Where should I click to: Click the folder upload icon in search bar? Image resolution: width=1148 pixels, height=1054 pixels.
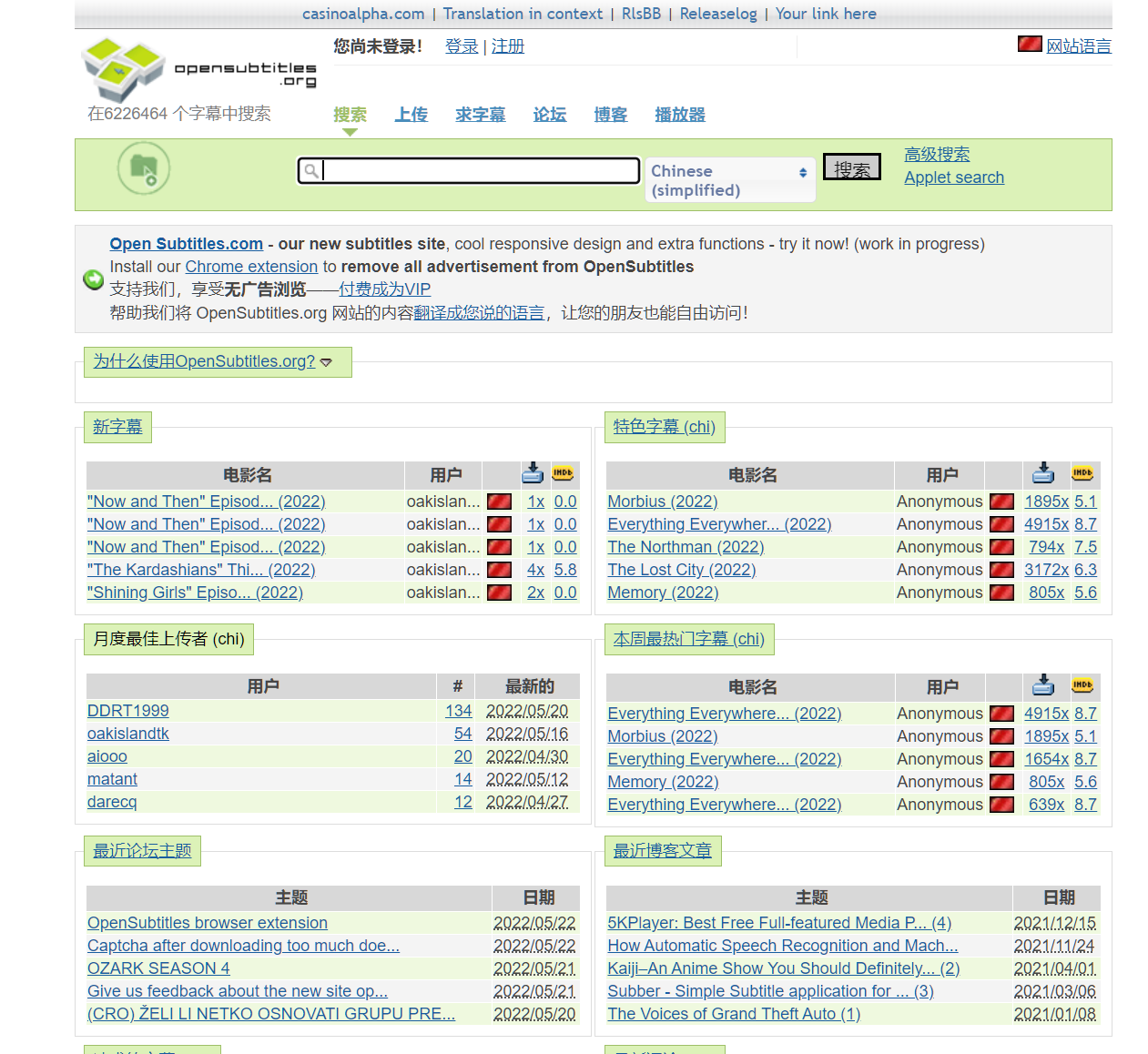tap(144, 168)
